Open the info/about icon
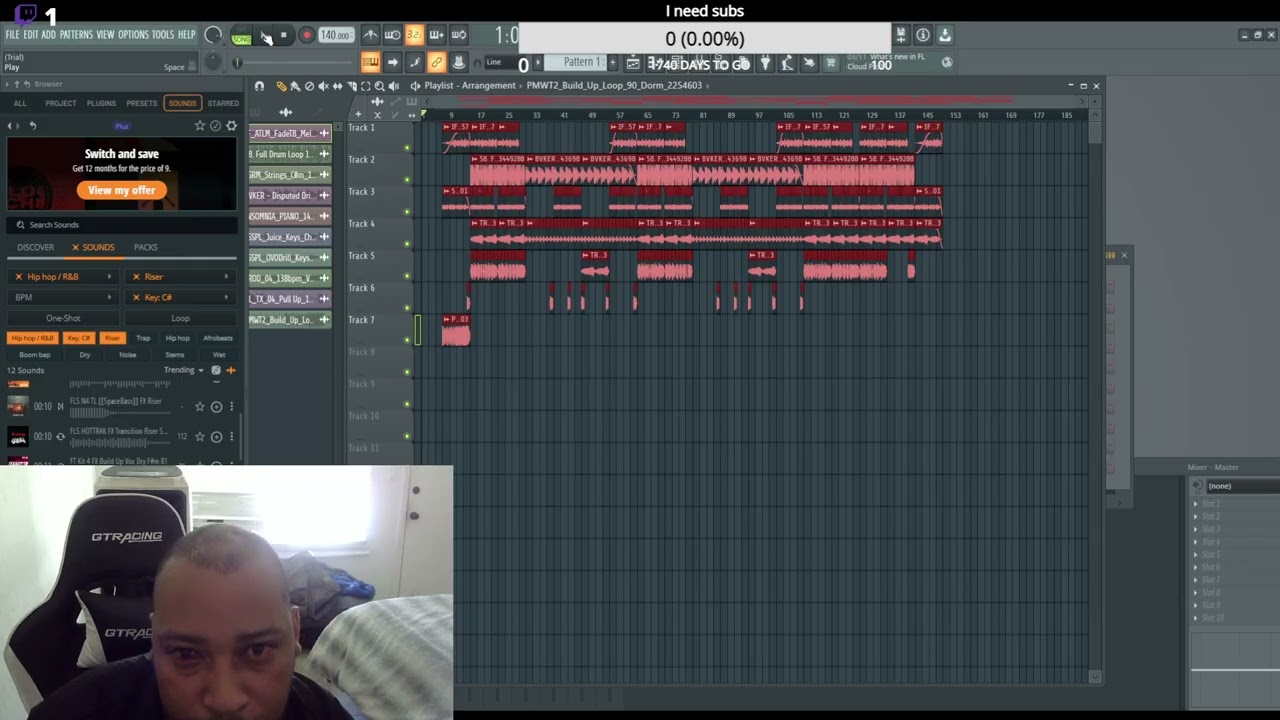This screenshot has width=1280, height=720. (922, 35)
